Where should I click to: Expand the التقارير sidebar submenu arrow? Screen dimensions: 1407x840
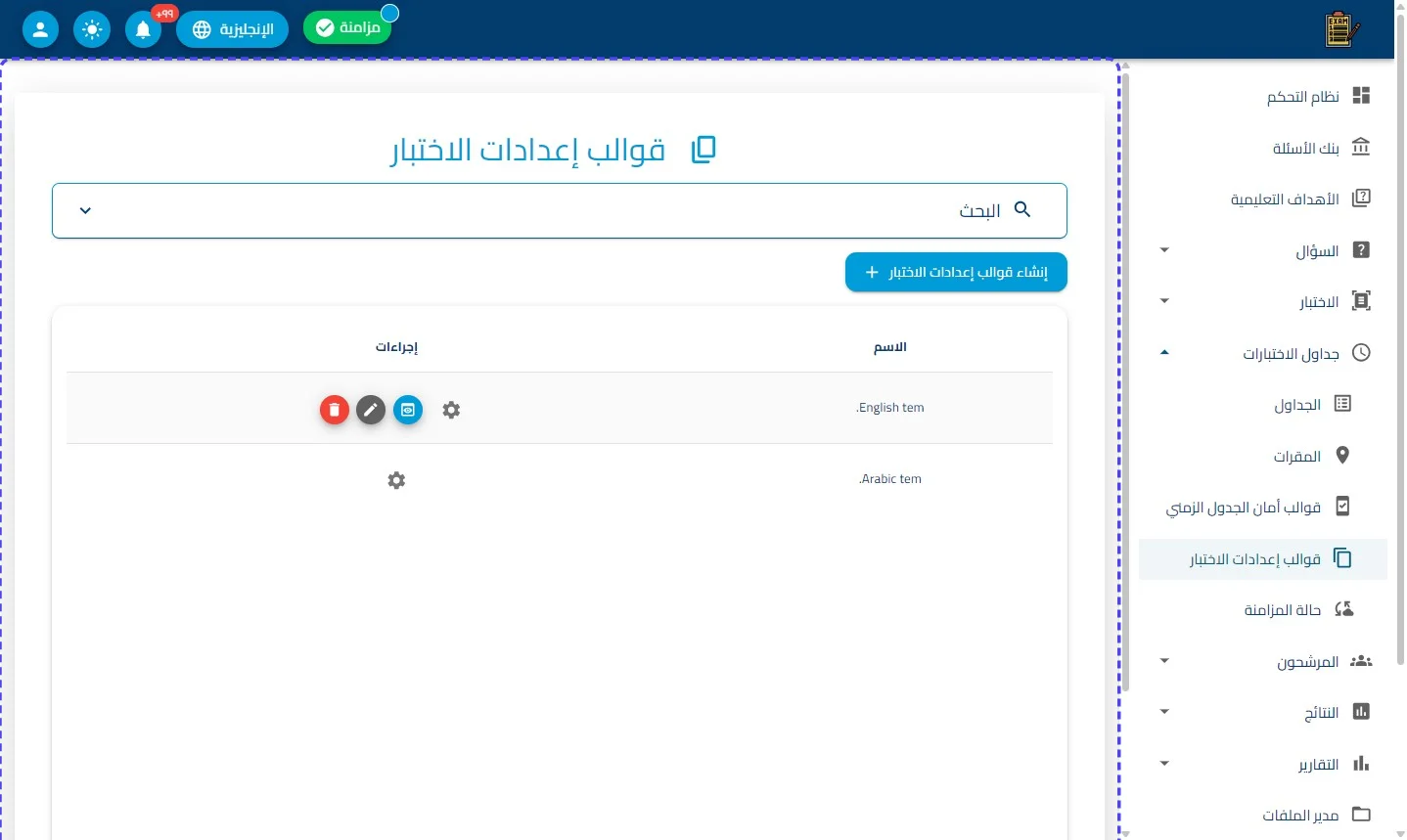tap(1164, 763)
